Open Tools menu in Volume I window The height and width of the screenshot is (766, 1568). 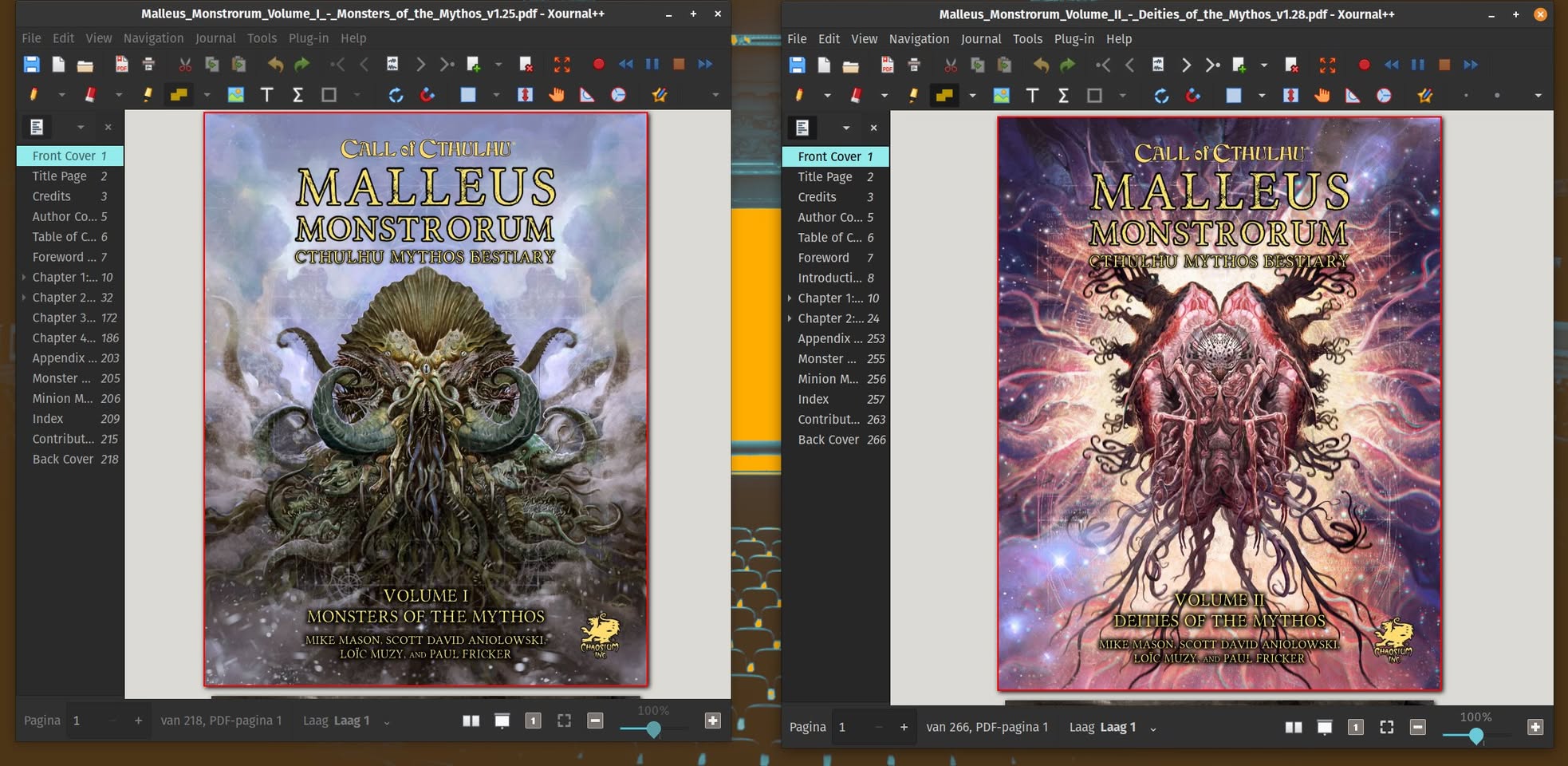click(262, 38)
